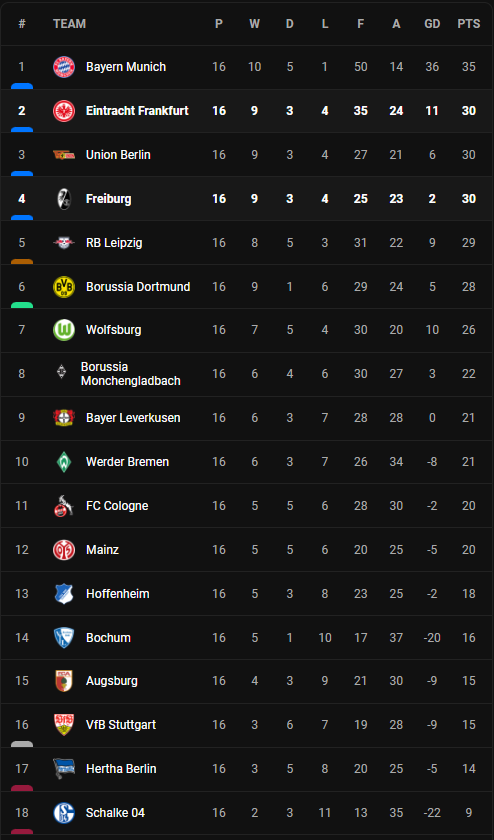Click the TEAM column header
Screen dimensions: 494x840
[70, 24]
